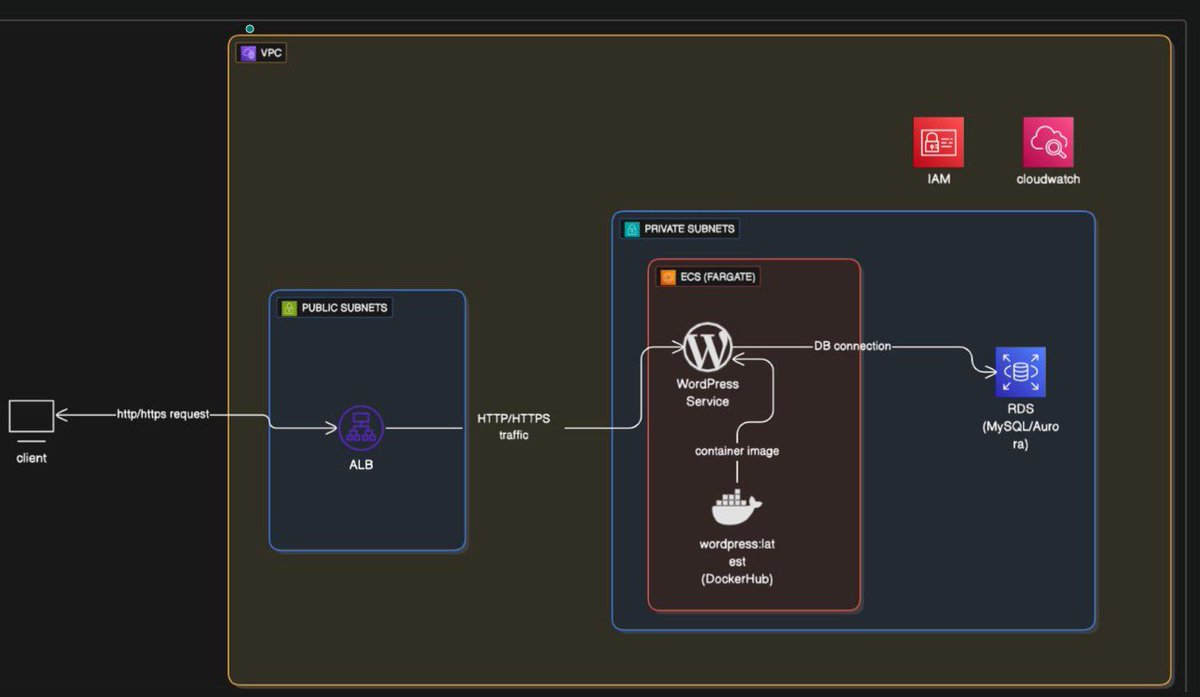The height and width of the screenshot is (697, 1200).
Task: Click the client rectangle shape
Action: coord(31,415)
